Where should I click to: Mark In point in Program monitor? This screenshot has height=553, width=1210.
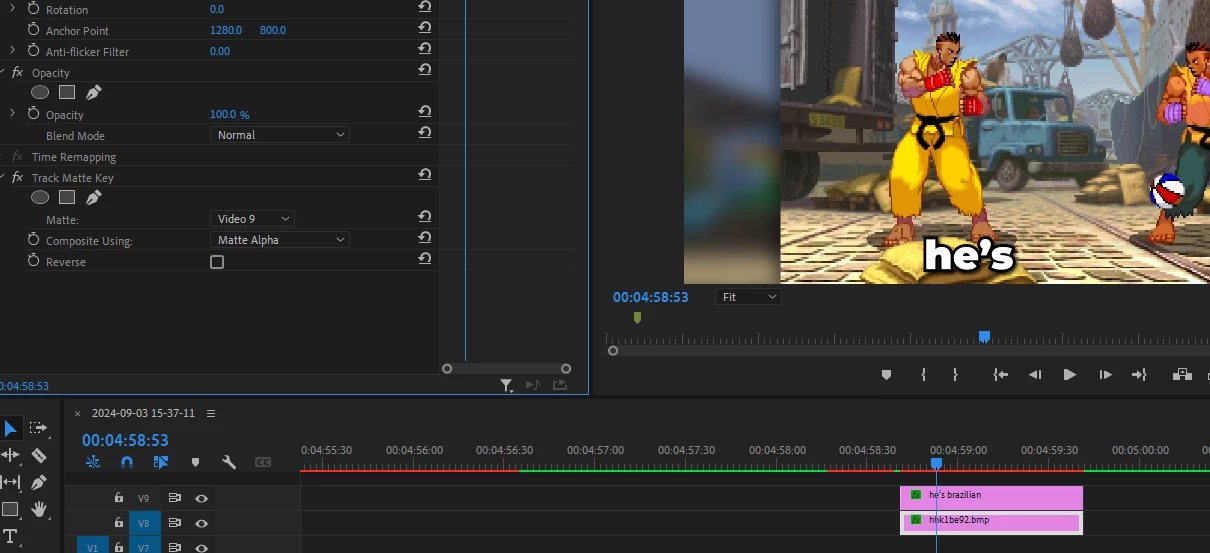pos(923,375)
